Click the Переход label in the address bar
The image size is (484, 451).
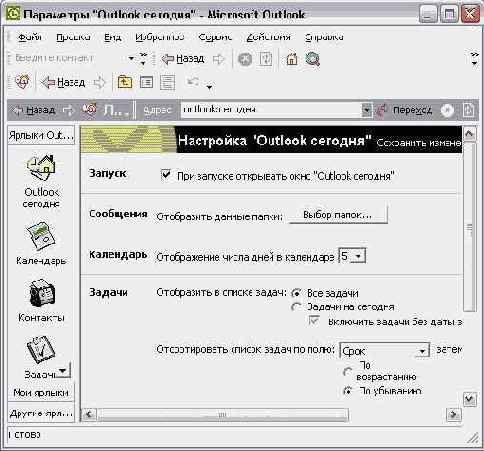click(x=412, y=110)
